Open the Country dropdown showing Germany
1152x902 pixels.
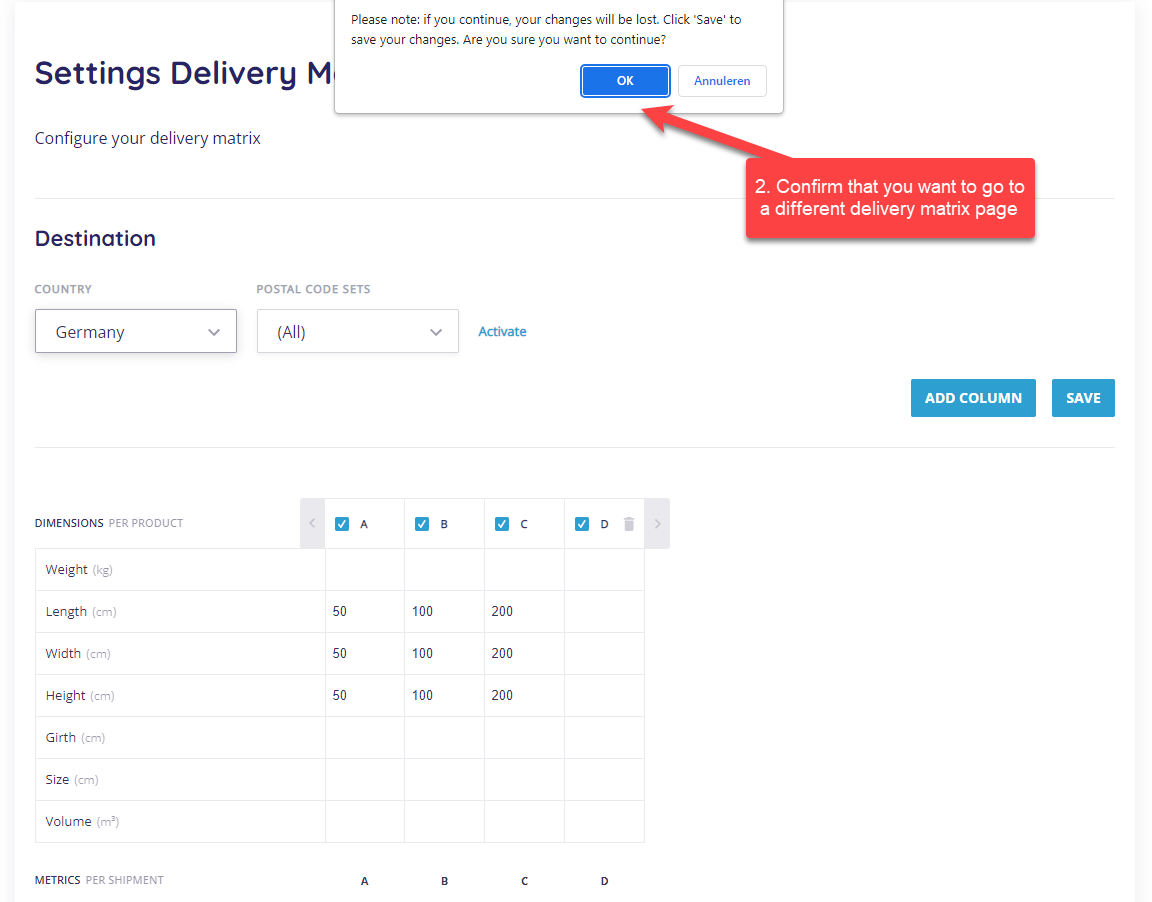(136, 331)
